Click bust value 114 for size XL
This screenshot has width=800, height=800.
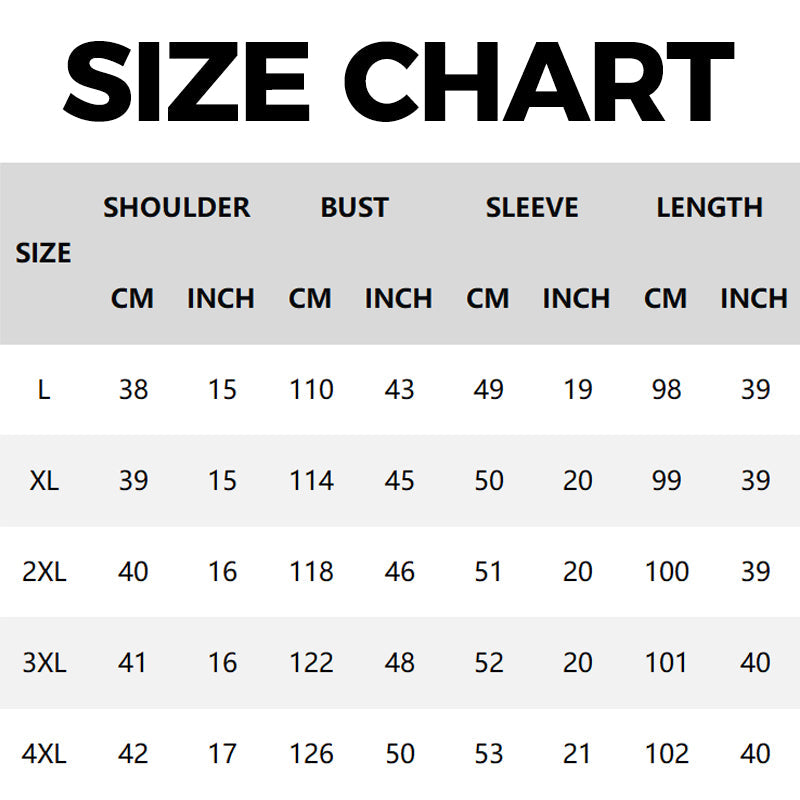(x=311, y=481)
